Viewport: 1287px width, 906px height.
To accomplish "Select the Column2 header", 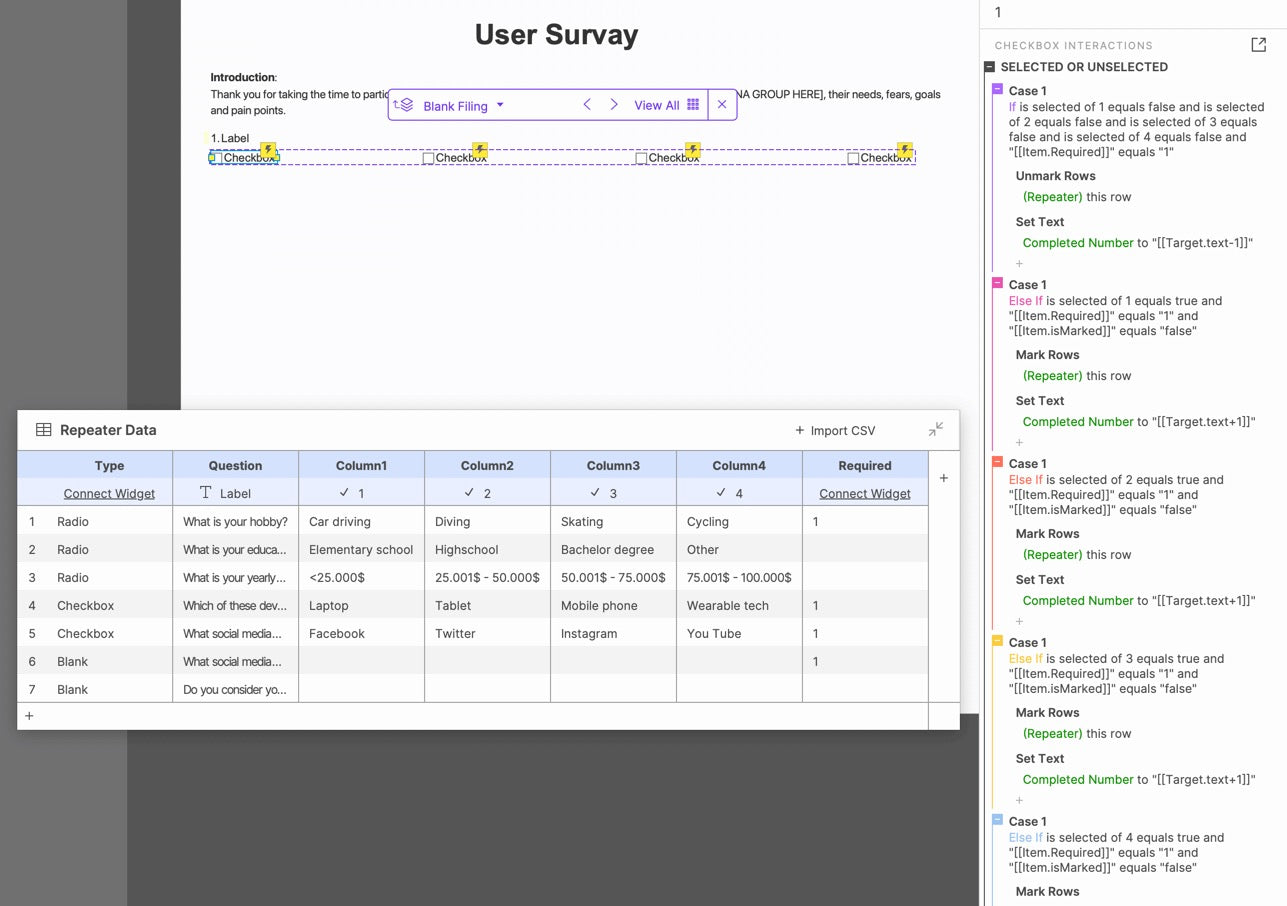I will coord(487,465).
